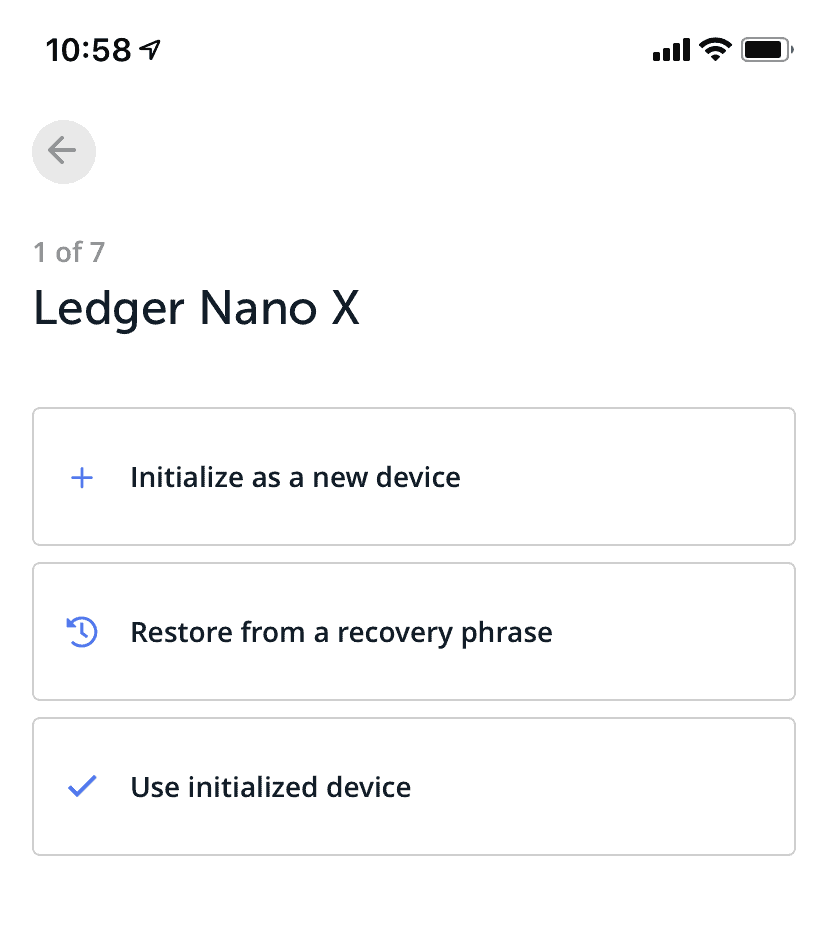Image resolution: width=828 pixels, height=937 pixels.
Task: Click the cellular signal bars icon
Action: (669, 48)
